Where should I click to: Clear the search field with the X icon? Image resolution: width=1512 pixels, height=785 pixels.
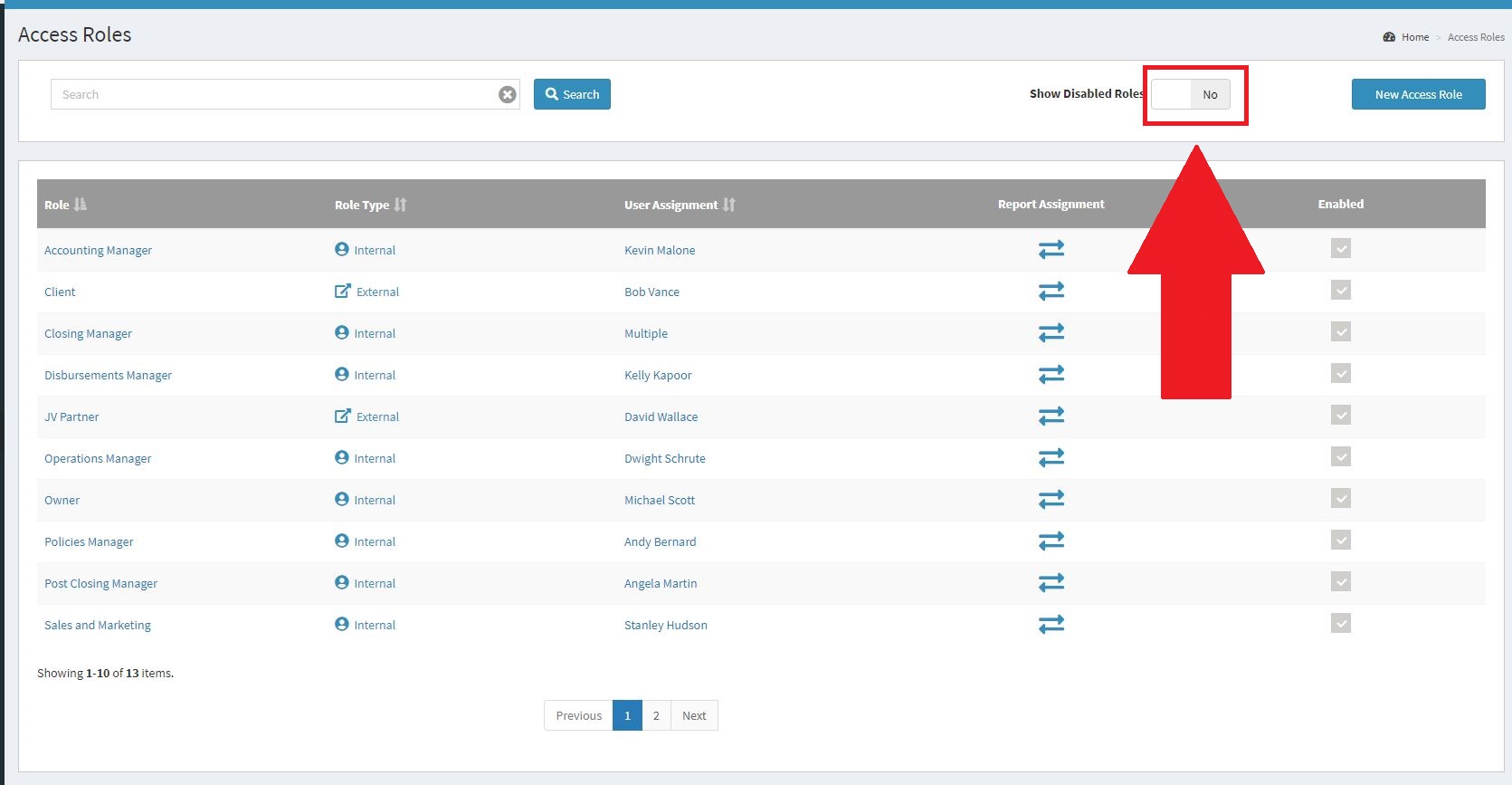click(508, 94)
